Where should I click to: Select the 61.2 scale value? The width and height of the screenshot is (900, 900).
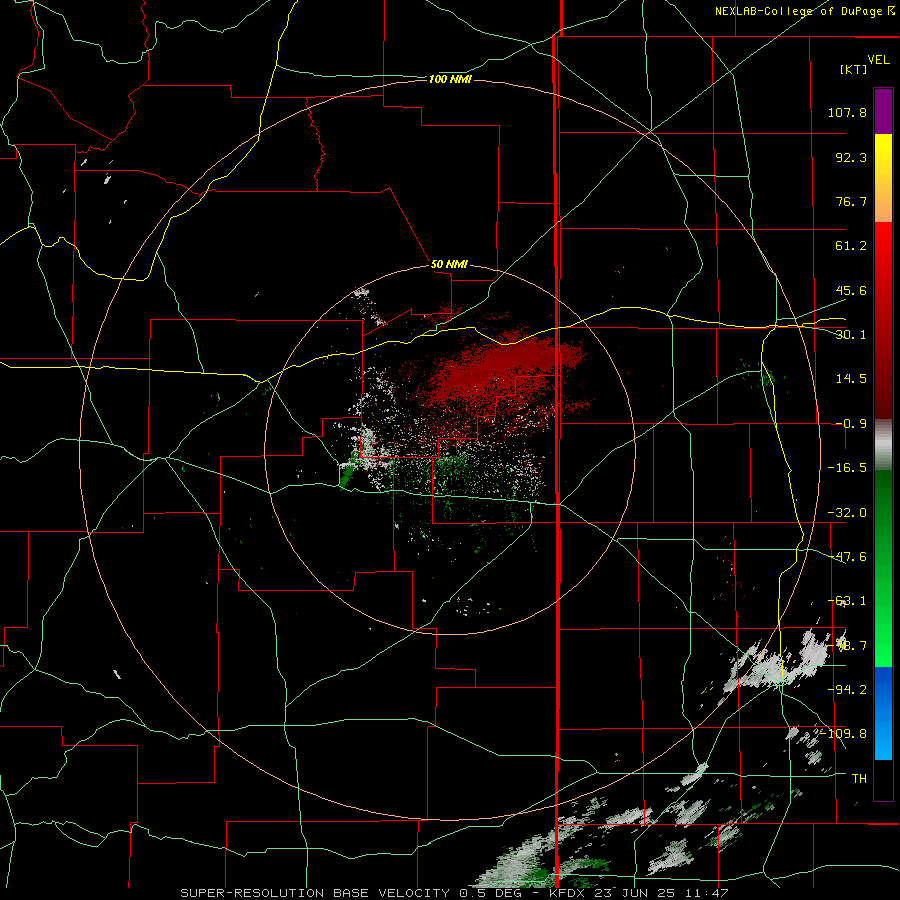point(851,246)
